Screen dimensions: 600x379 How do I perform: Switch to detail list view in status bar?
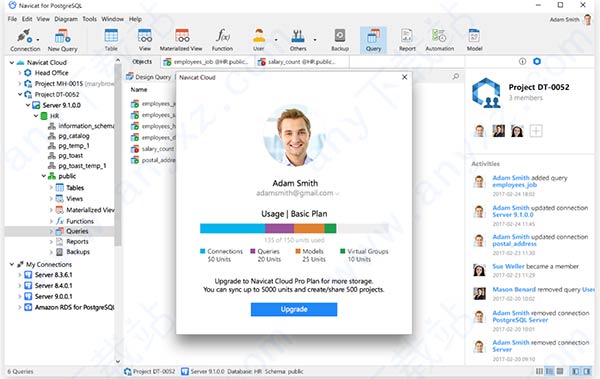549,371
